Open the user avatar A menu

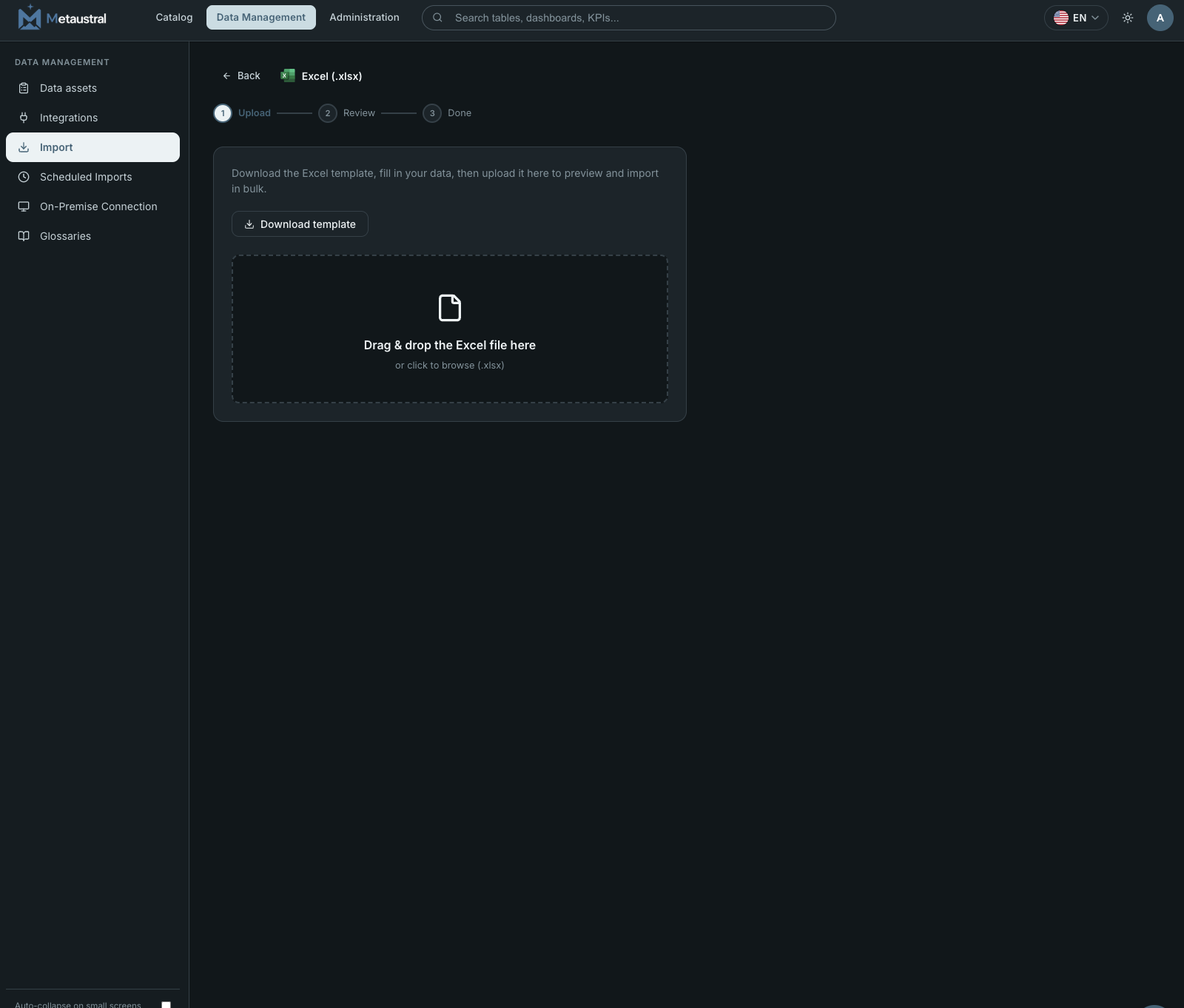coord(1160,18)
